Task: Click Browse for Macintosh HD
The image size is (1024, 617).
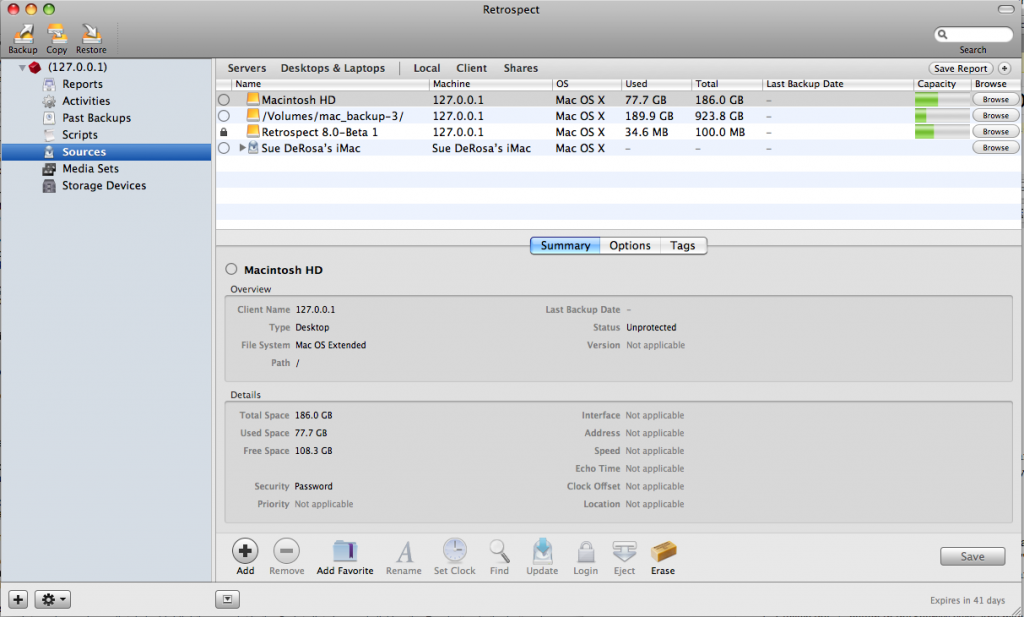Action: click(995, 99)
